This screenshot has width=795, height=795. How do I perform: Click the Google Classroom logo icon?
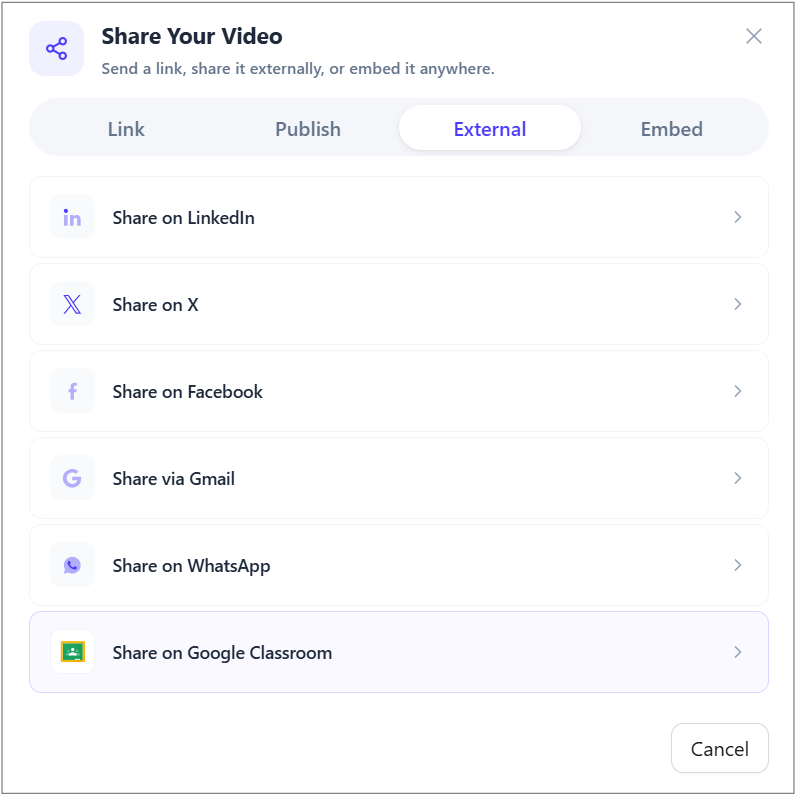coord(72,652)
